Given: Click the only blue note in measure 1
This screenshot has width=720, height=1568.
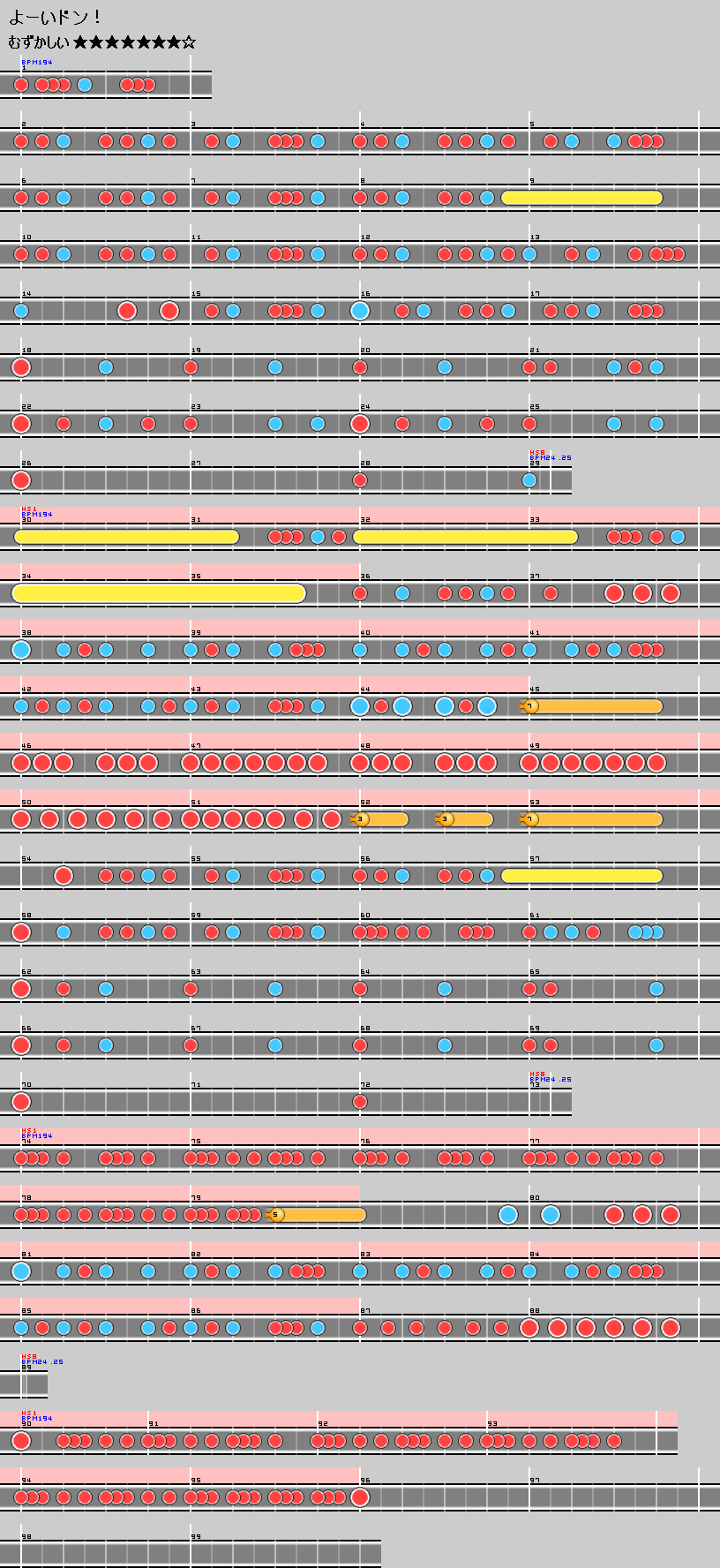Looking at the screenshot, I should click(x=85, y=85).
